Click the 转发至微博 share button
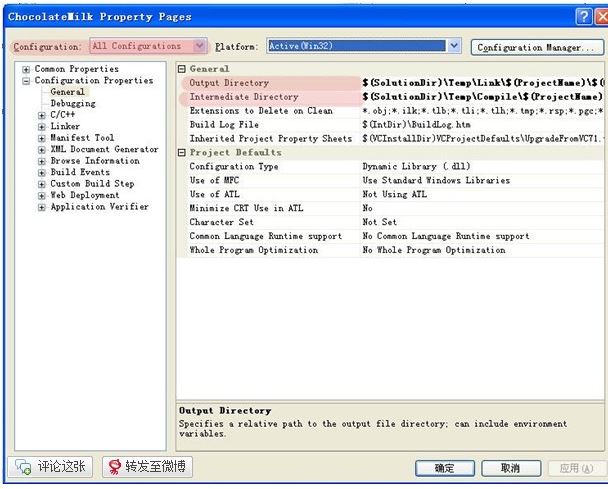The height and width of the screenshot is (489, 608). coord(147,467)
